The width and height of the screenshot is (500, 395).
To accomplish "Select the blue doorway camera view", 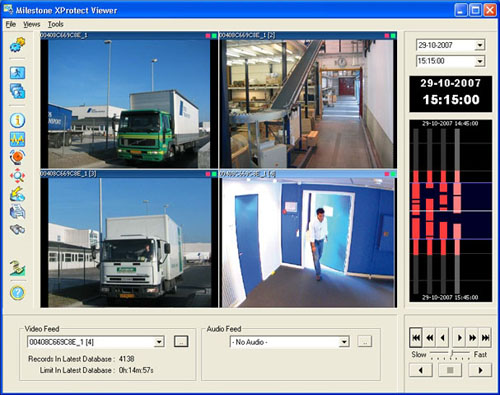I will coord(308,242).
